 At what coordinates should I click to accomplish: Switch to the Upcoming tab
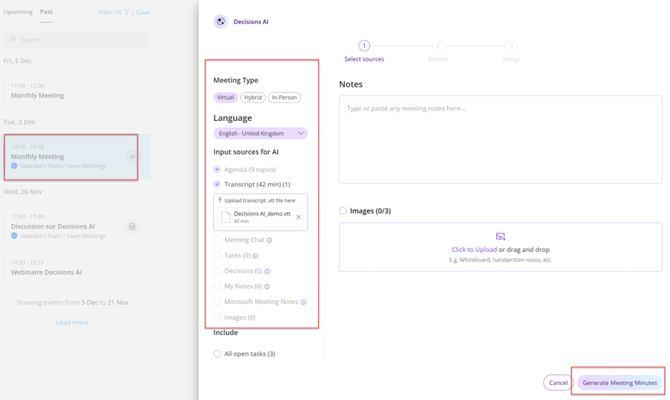click(18, 12)
